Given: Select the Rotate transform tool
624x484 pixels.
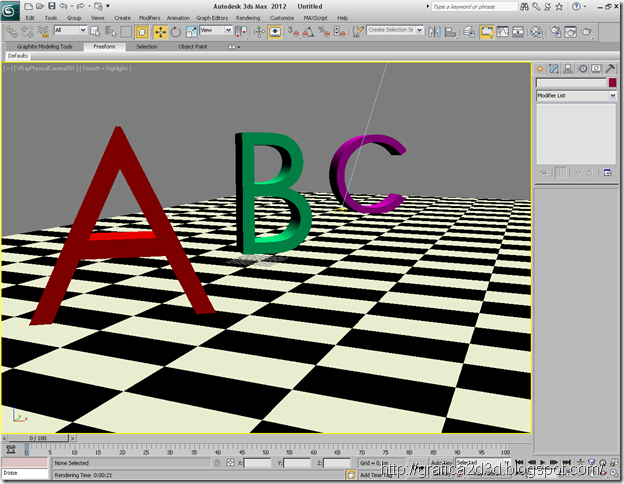Looking at the screenshot, I should (x=176, y=32).
